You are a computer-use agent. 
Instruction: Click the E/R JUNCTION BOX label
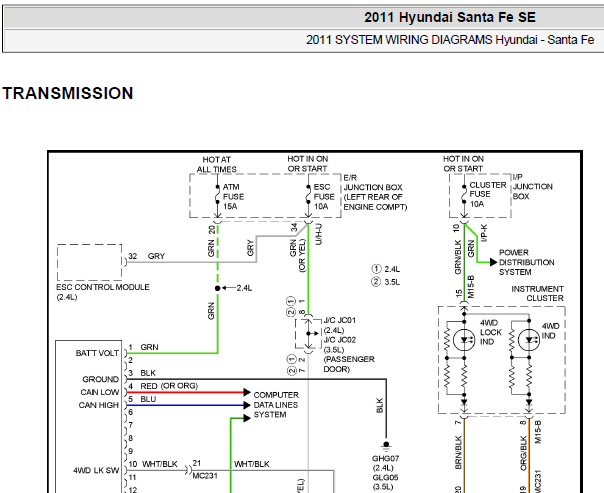coord(375,192)
